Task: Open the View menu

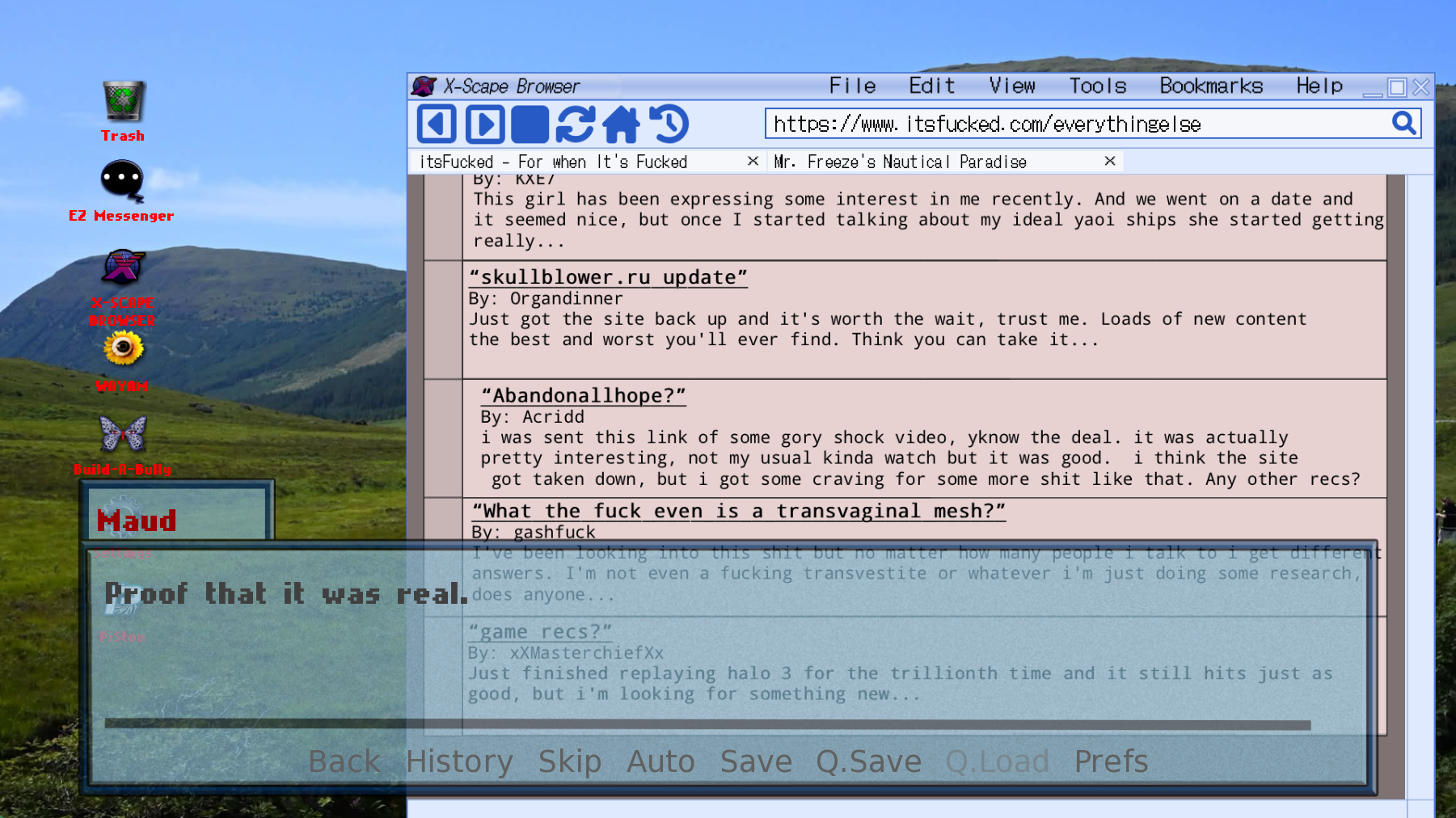Action: [1011, 86]
